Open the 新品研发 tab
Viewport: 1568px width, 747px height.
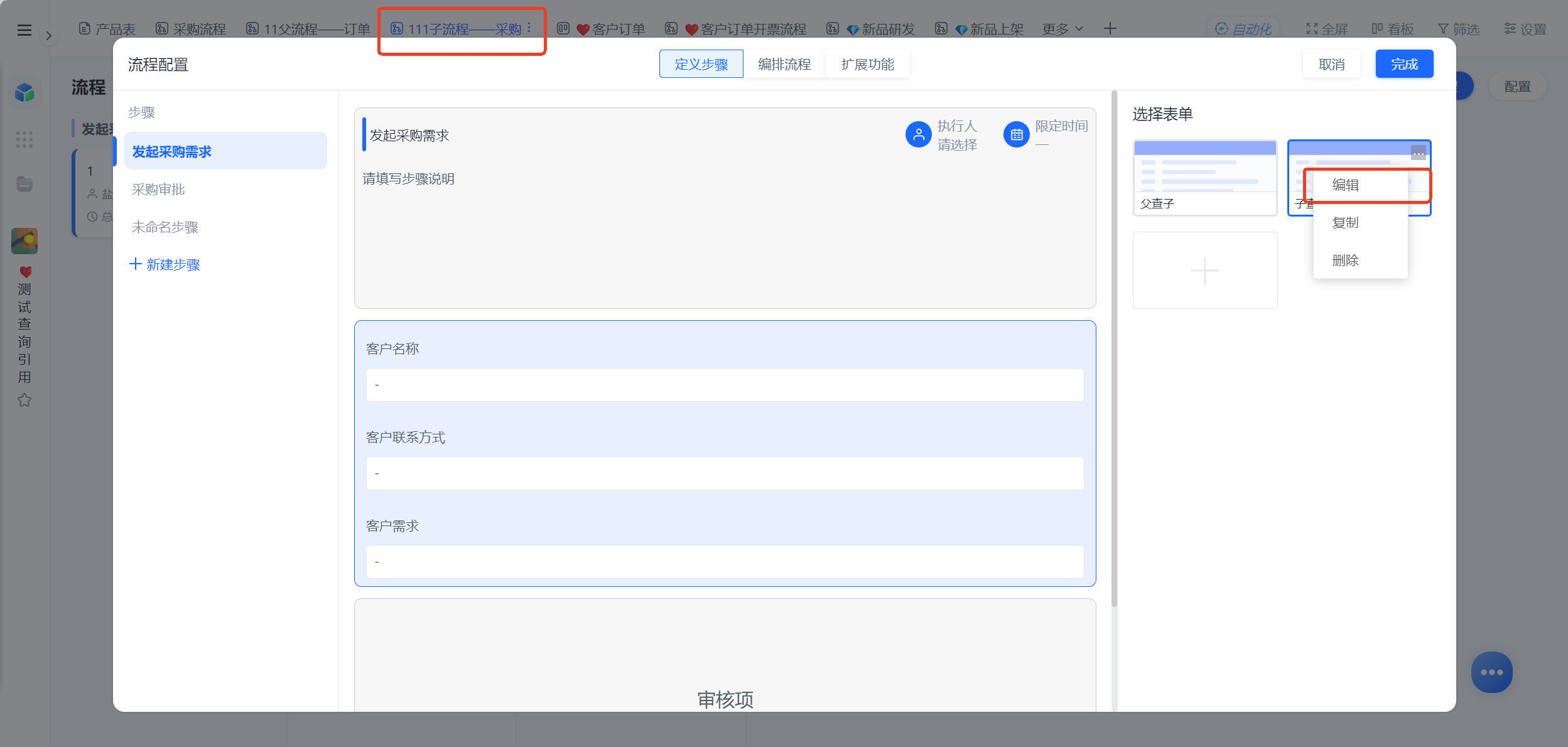tap(870, 29)
